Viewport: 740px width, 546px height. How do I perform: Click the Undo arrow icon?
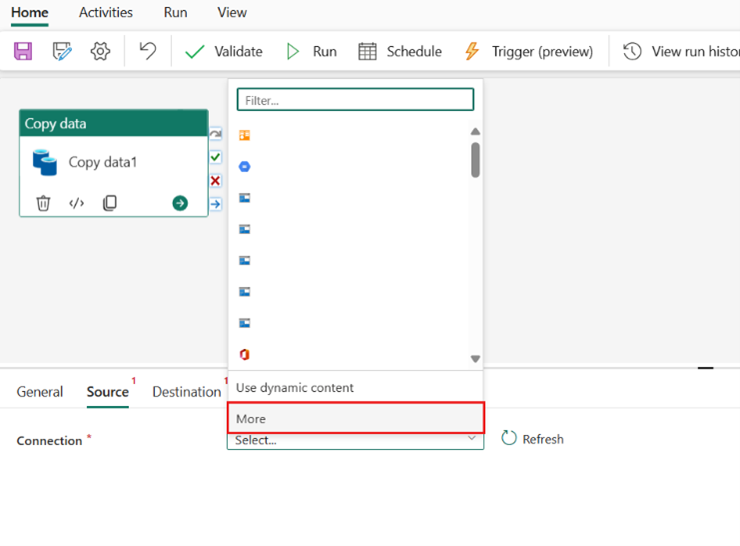(147, 51)
